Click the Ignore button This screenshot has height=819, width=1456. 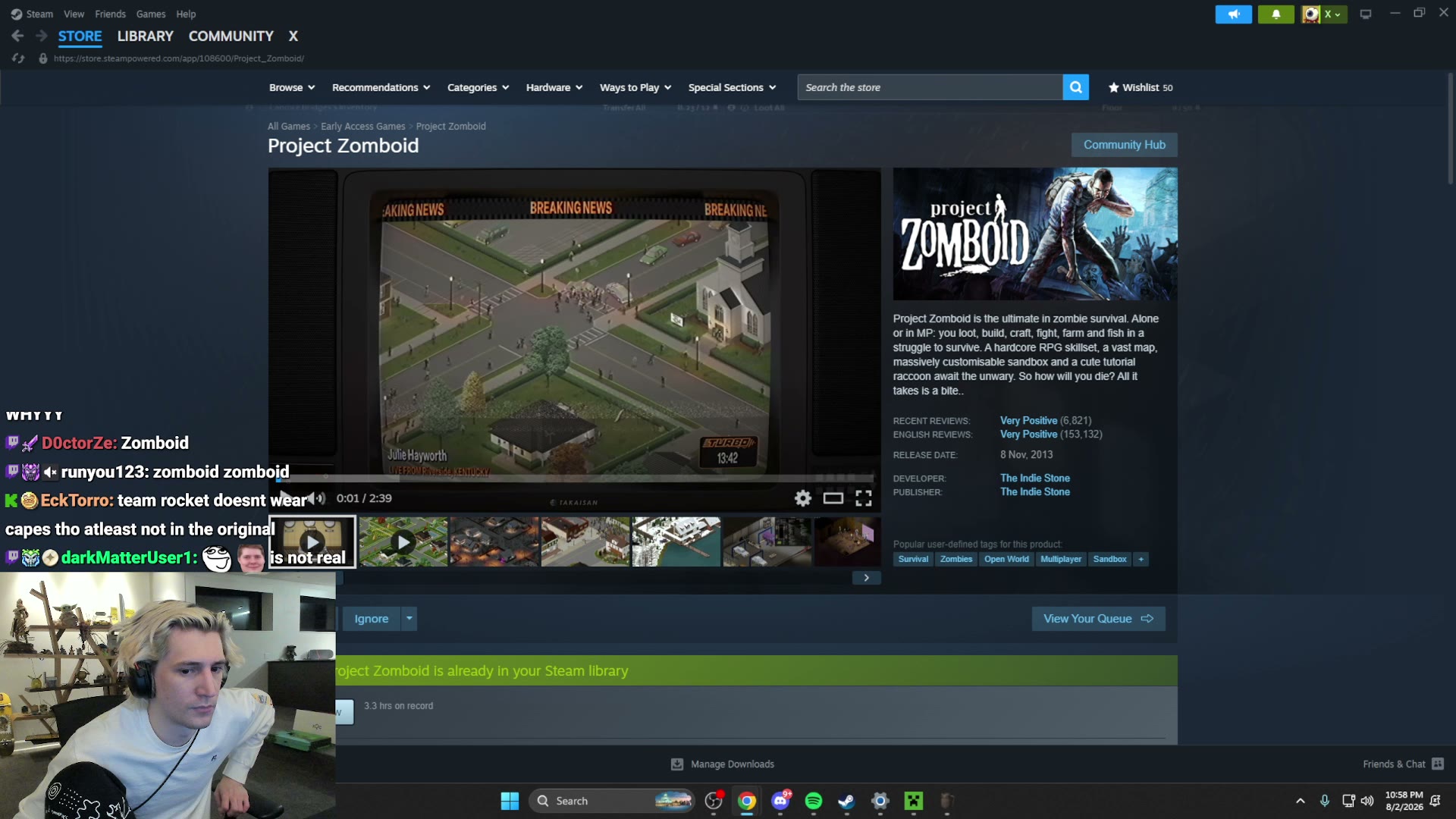[x=371, y=619]
